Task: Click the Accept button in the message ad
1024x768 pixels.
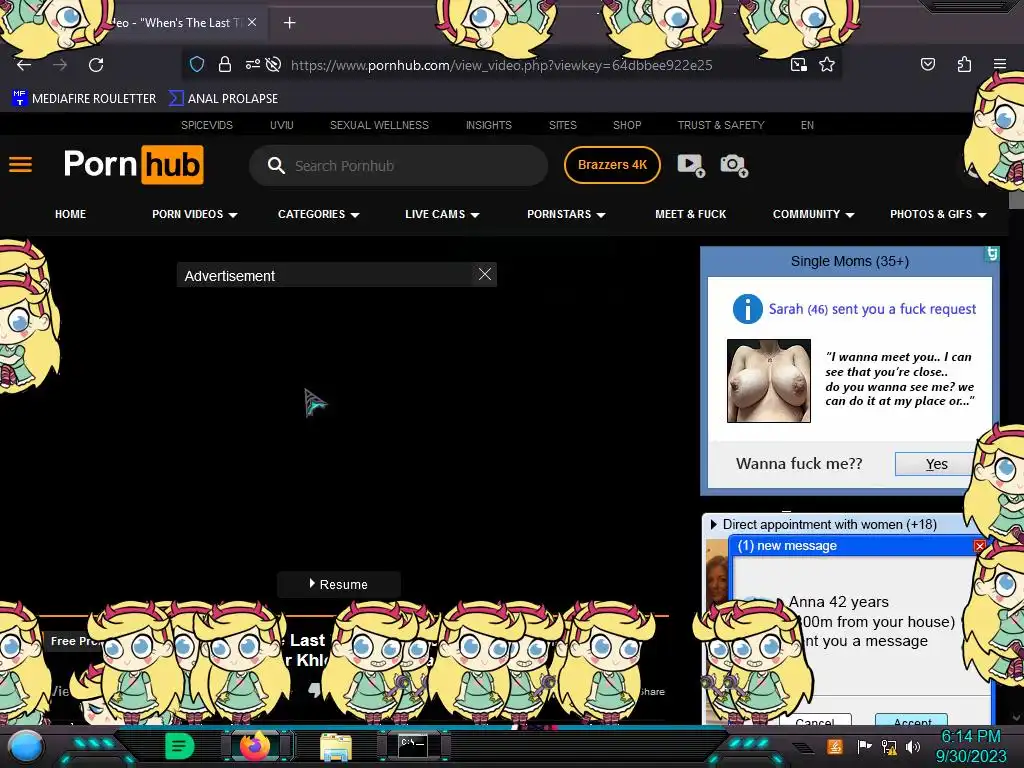Action: (x=912, y=720)
